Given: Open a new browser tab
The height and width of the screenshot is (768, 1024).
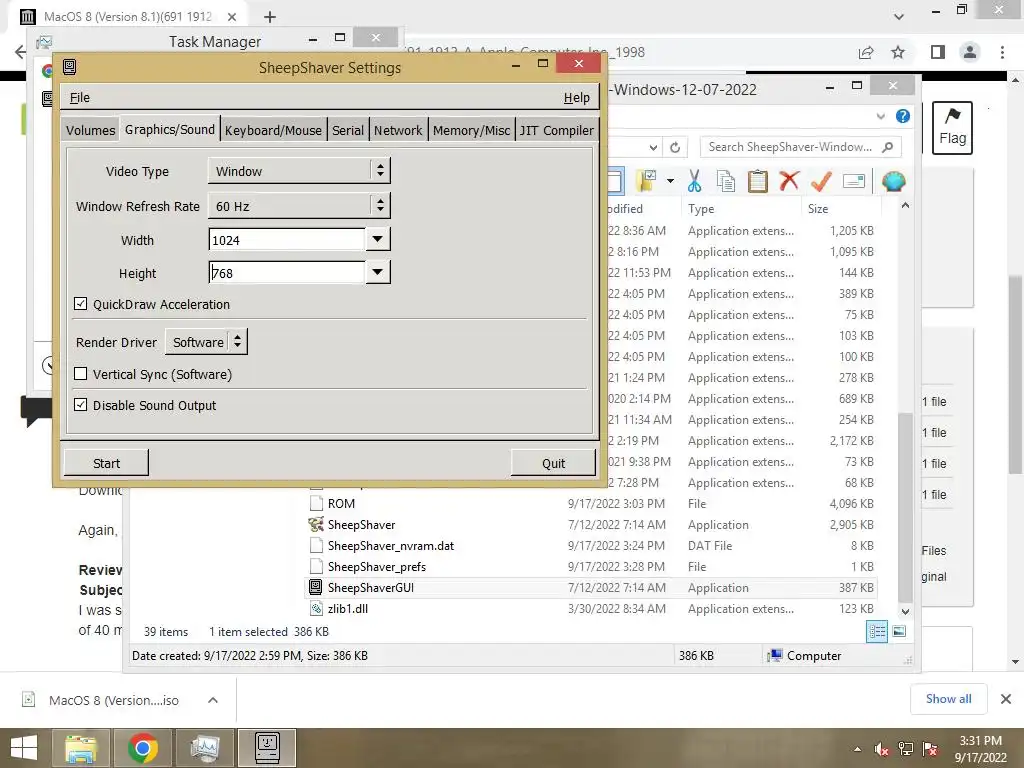Looking at the screenshot, I should [270, 17].
